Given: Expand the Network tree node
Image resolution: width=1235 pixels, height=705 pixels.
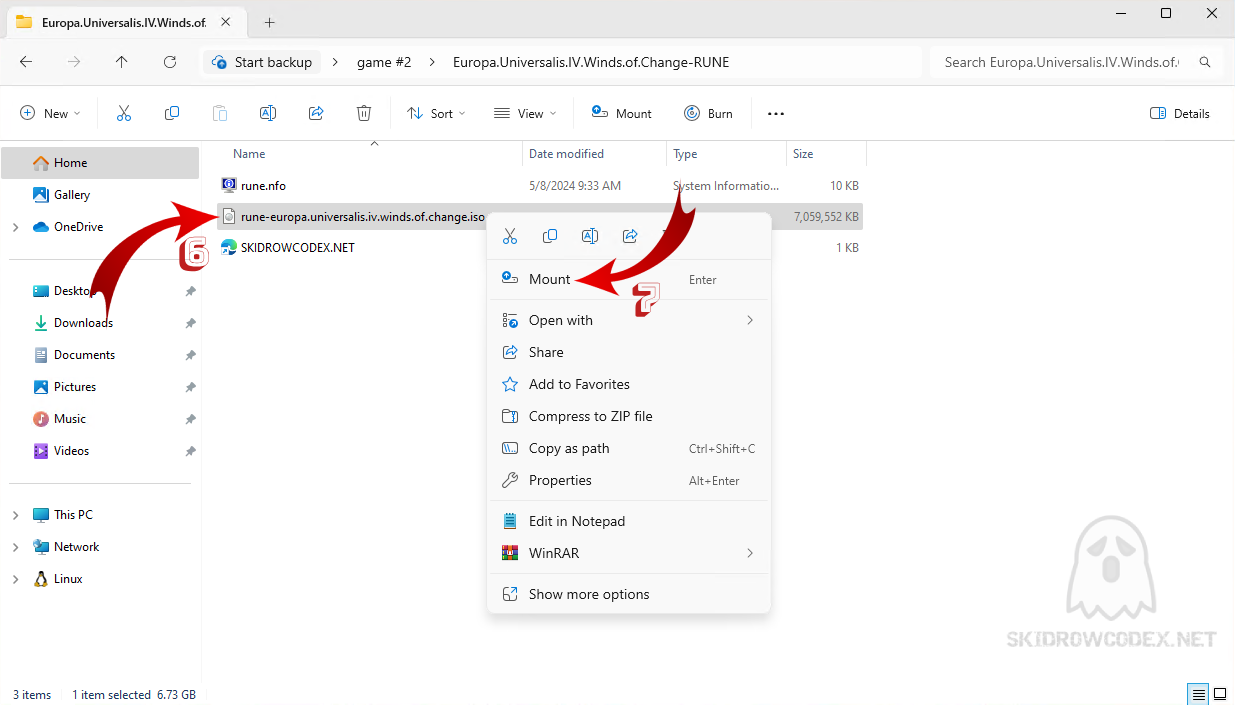Looking at the screenshot, I should pyautogui.click(x=15, y=547).
